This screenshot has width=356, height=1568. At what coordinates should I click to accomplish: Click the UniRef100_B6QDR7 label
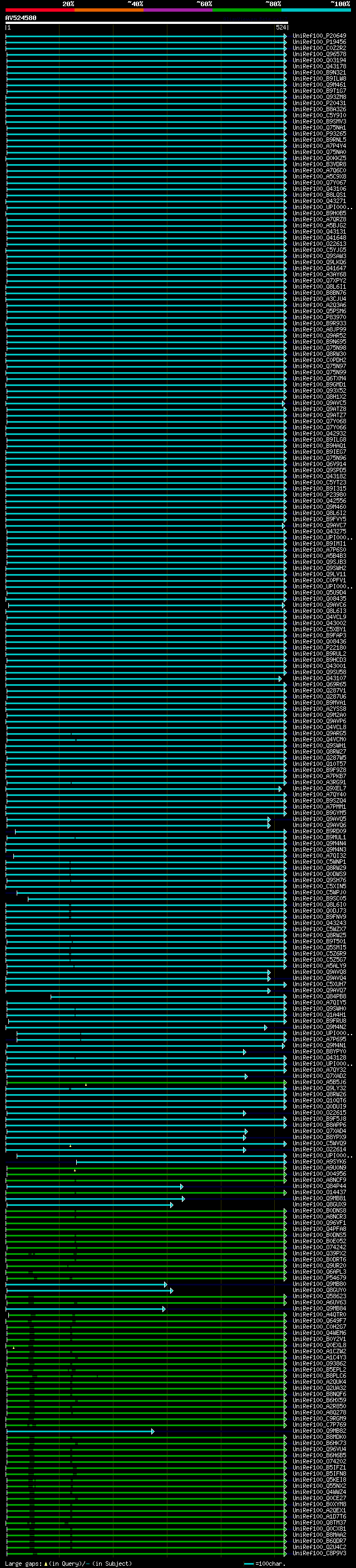tap(319, 1541)
